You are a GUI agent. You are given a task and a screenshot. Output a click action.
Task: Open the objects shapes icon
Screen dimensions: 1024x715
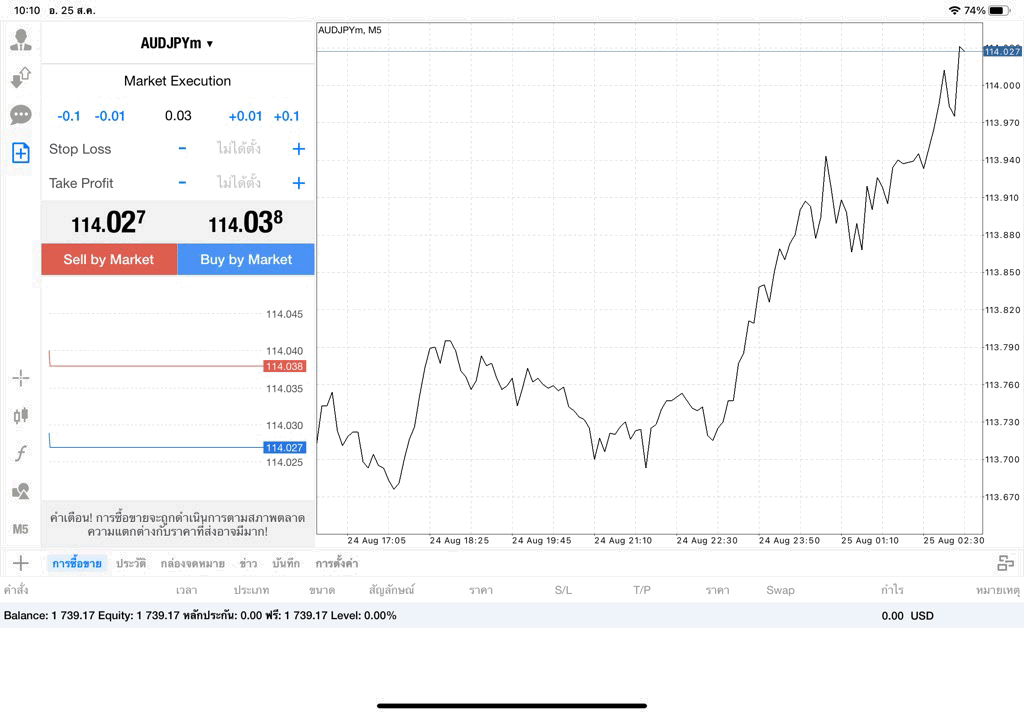point(21,490)
